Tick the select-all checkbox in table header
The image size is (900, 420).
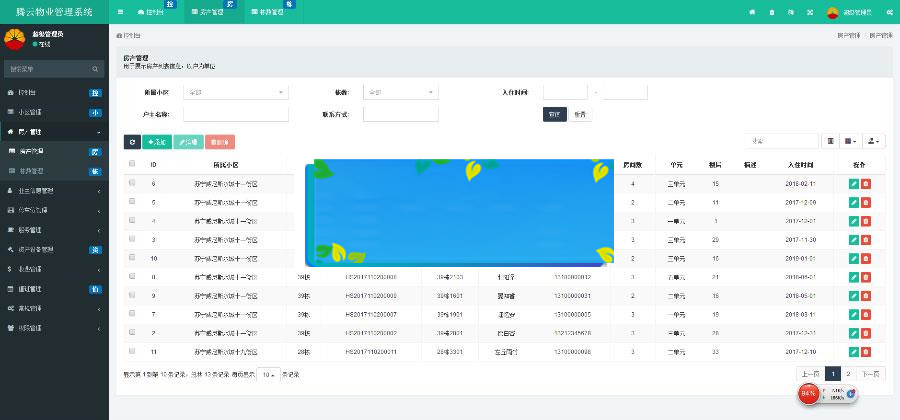coord(132,163)
